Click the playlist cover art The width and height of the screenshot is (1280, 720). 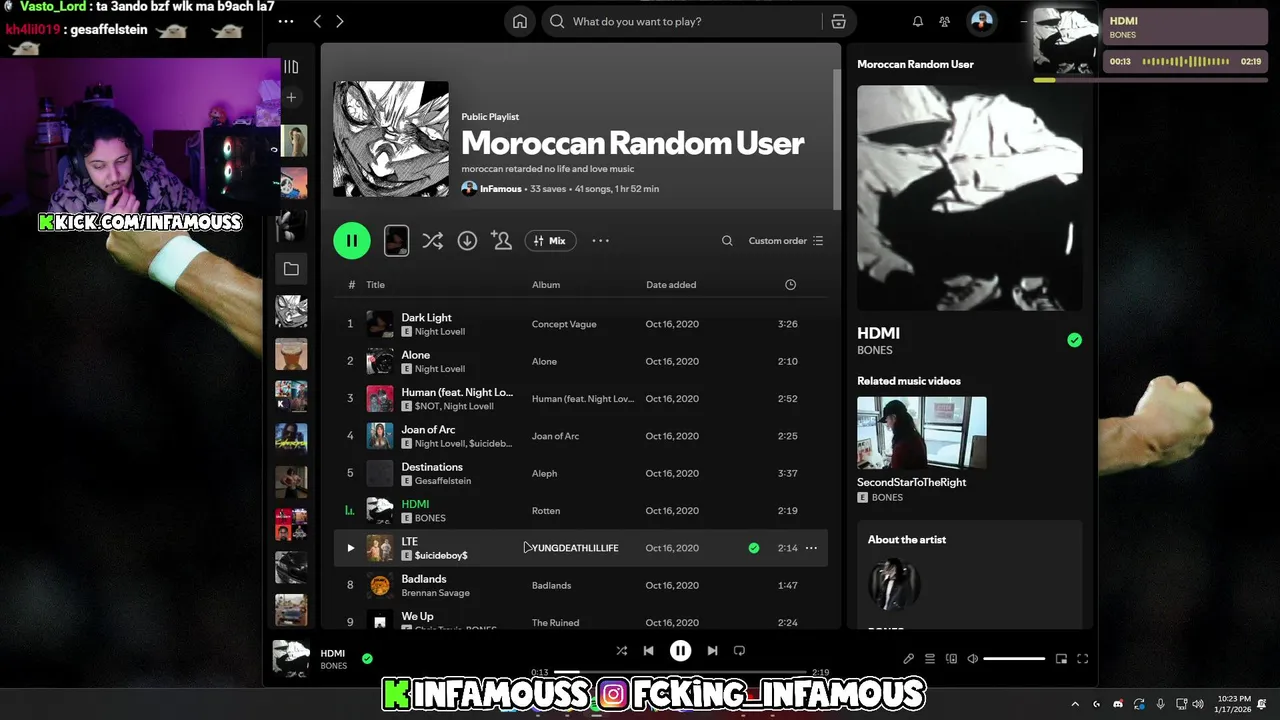point(391,139)
